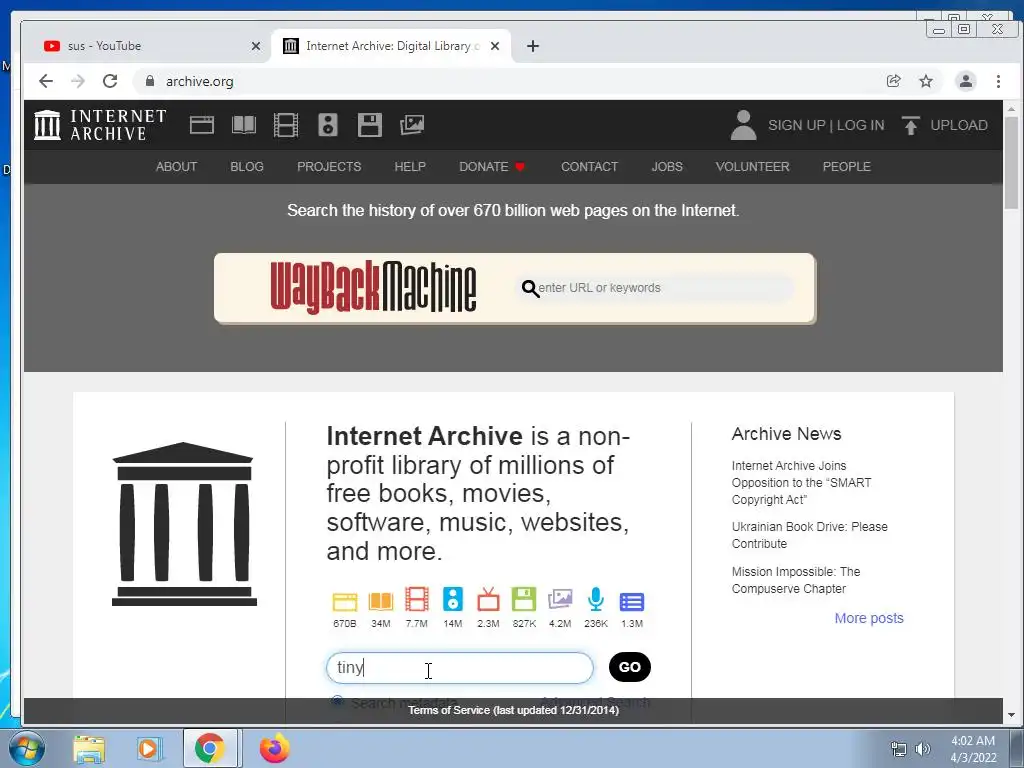Click the archive search box containing tiny
Image resolution: width=1024 pixels, height=768 pixels.
coord(460,667)
